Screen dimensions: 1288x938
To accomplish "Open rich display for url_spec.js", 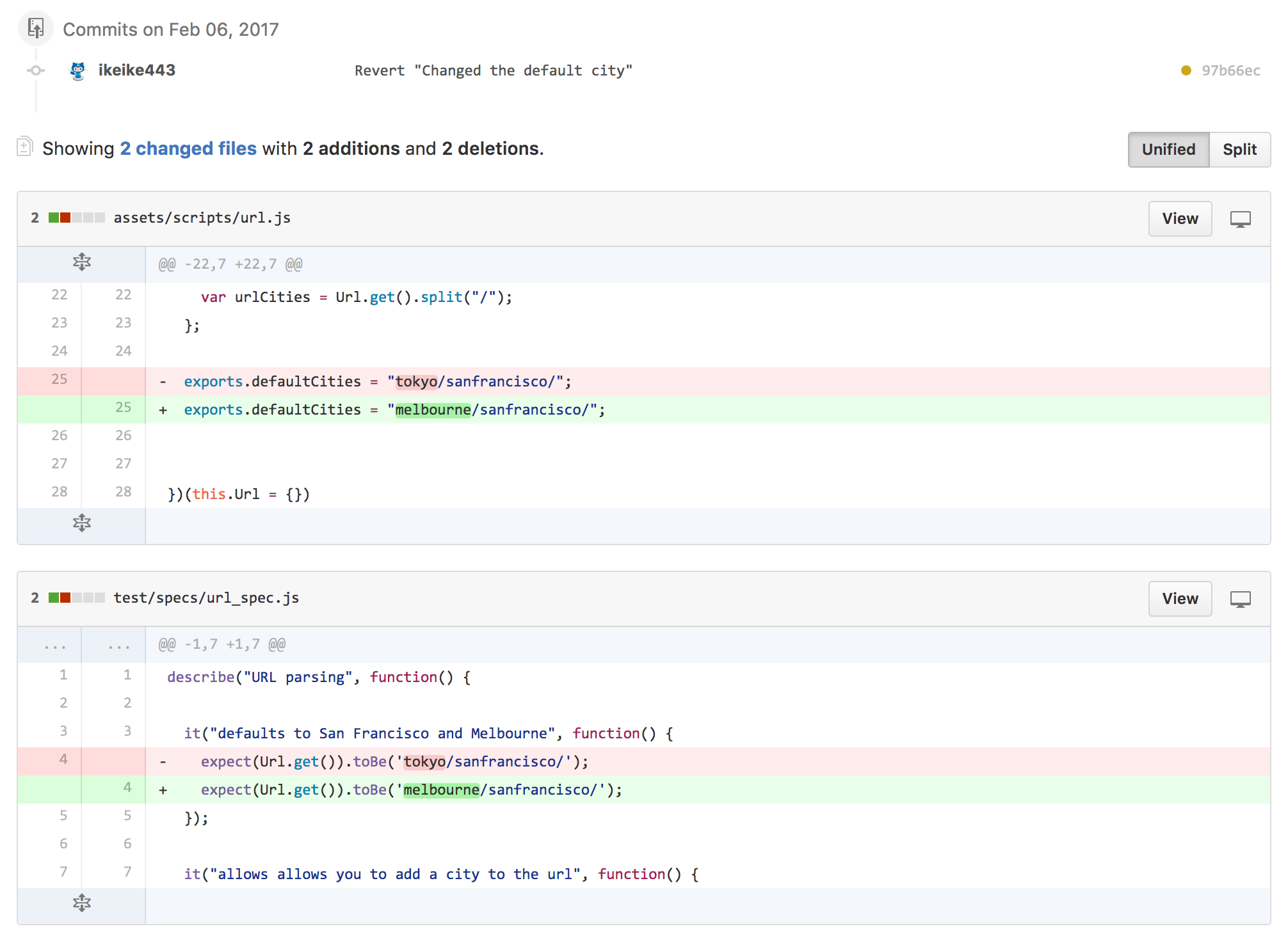I will [x=1240, y=599].
